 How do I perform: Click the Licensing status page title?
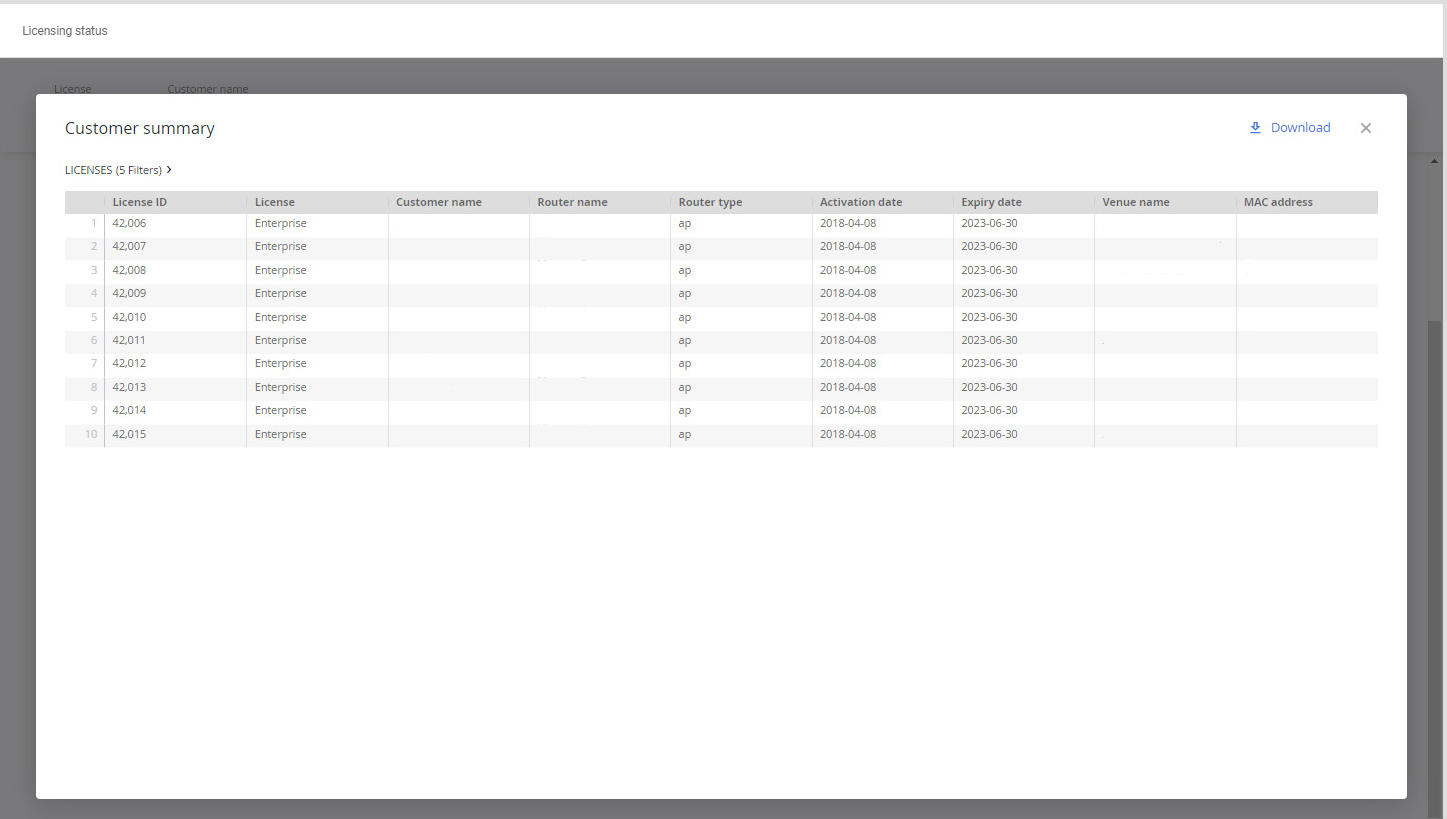point(65,31)
